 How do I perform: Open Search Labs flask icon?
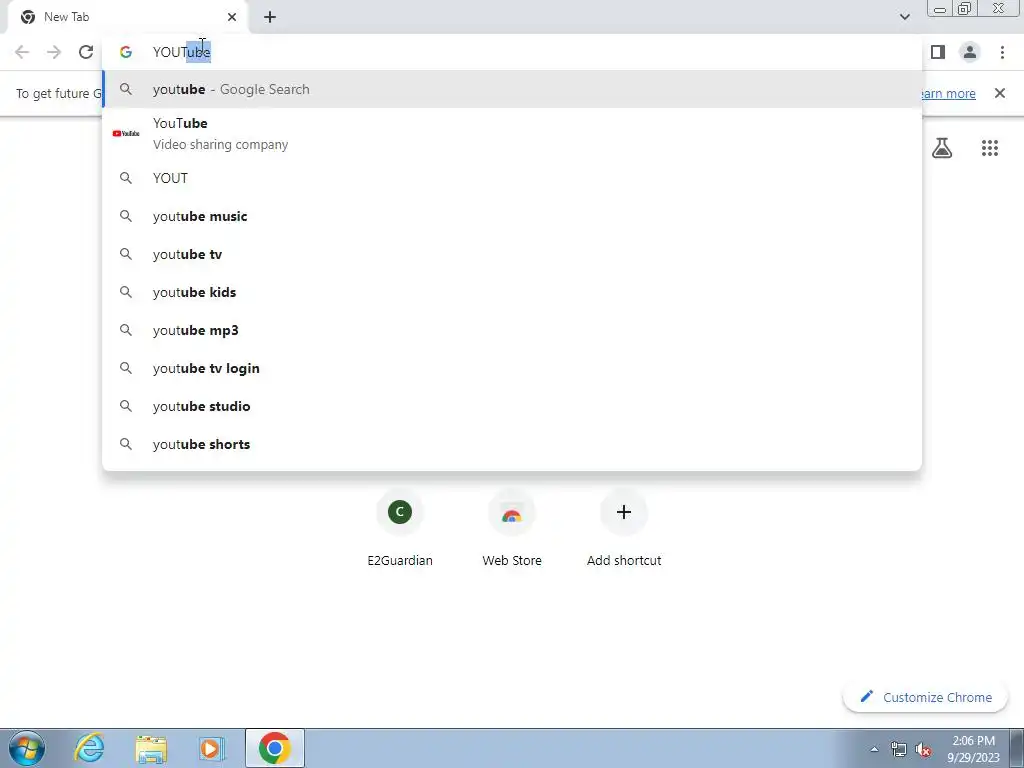pos(942,148)
